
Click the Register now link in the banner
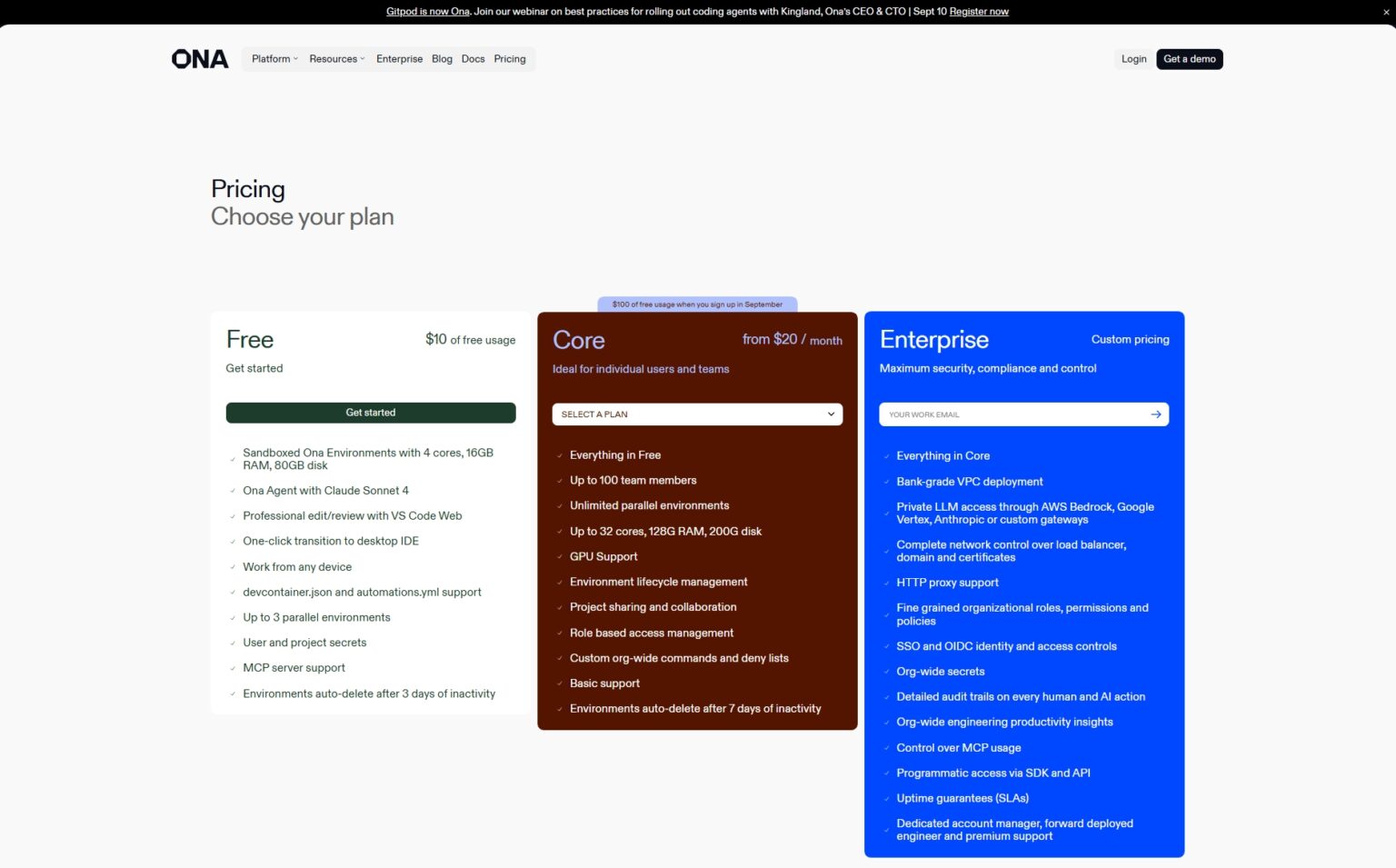tap(978, 11)
